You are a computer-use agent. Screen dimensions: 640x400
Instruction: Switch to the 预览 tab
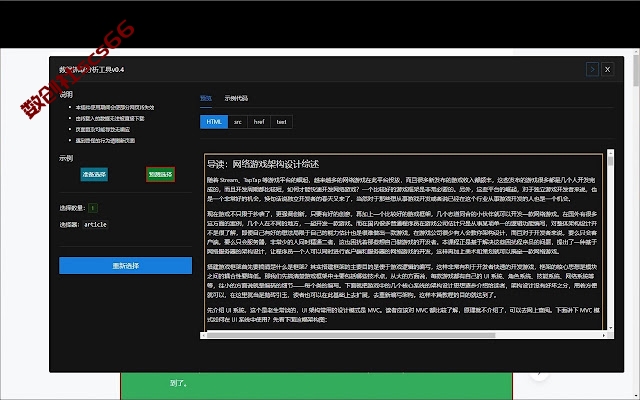tap(206, 98)
